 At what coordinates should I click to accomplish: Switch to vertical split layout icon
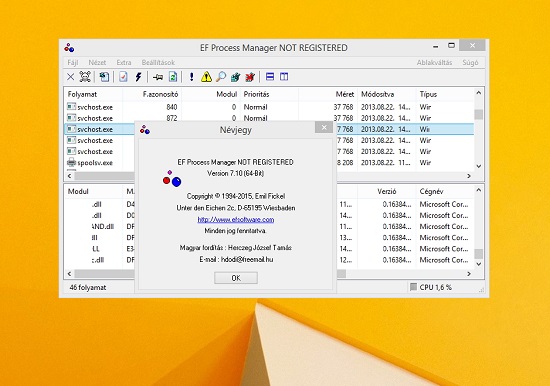coord(284,76)
